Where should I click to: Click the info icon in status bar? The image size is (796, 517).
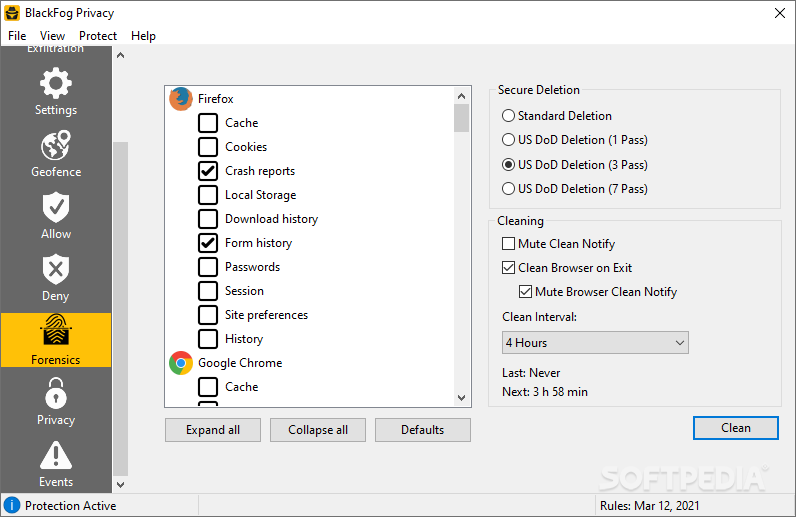click(12, 505)
